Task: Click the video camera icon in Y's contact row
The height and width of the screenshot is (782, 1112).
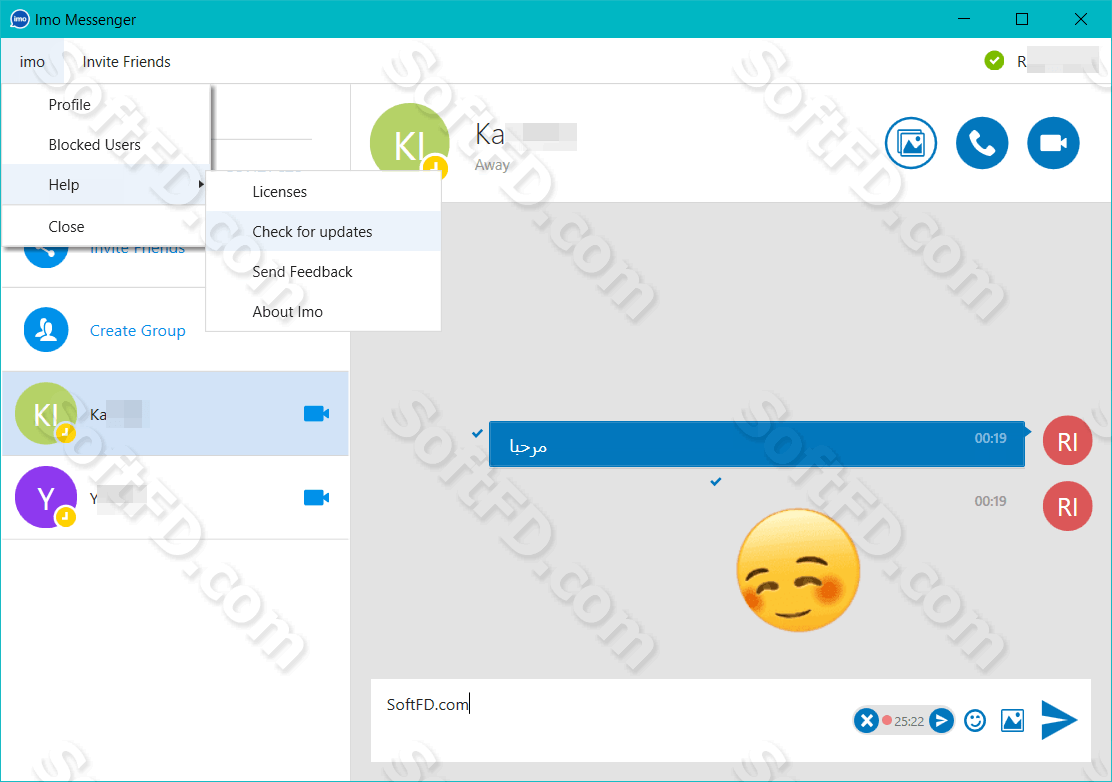Action: coord(316,498)
